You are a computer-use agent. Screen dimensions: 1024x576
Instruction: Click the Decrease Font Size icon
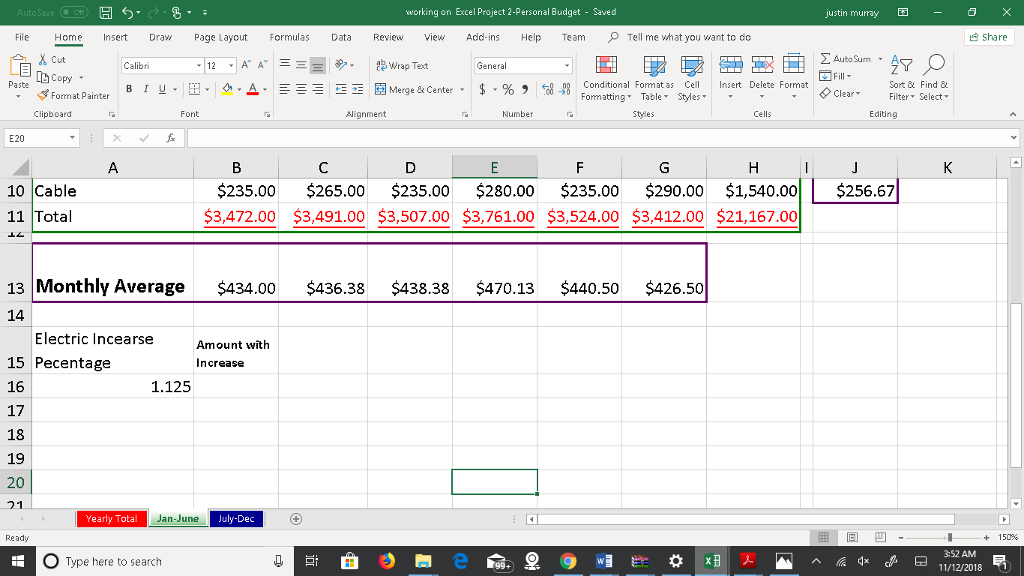point(262,65)
